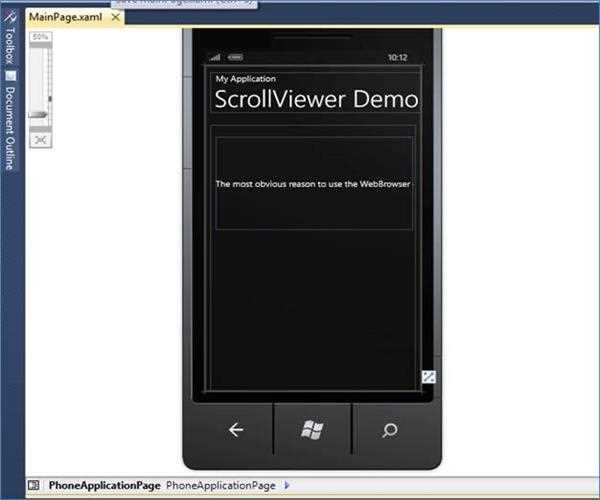The width and height of the screenshot is (600, 500).
Task: Expand the breadcrumb arrow after PhoneApplicationPage
Action: tap(287, 485)
